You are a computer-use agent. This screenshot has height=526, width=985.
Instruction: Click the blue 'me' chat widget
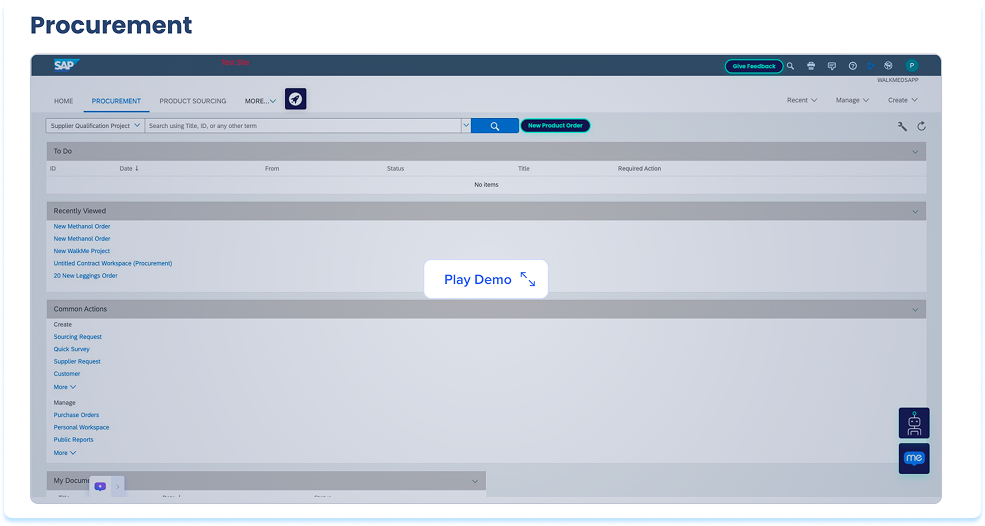(914, 458)
